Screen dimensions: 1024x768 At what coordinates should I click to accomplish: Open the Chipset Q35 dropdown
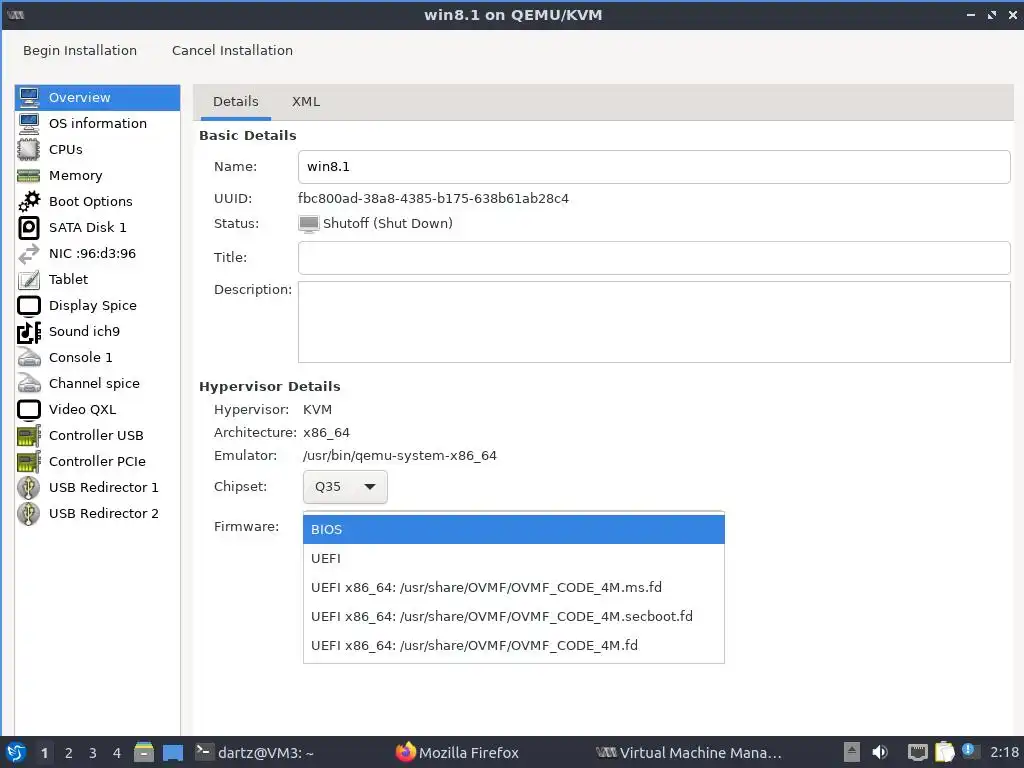pyautogui.click(x=345, y=487)
